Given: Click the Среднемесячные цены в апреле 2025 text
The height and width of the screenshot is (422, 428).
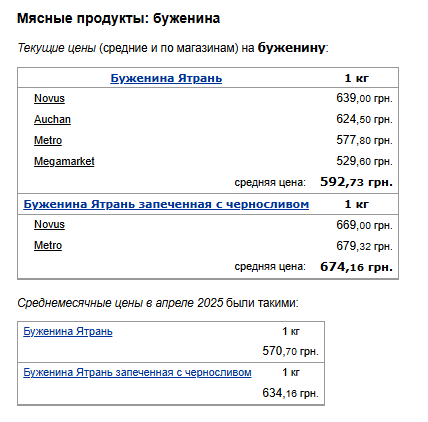Looking at the screenshot, I should point(120,303).
